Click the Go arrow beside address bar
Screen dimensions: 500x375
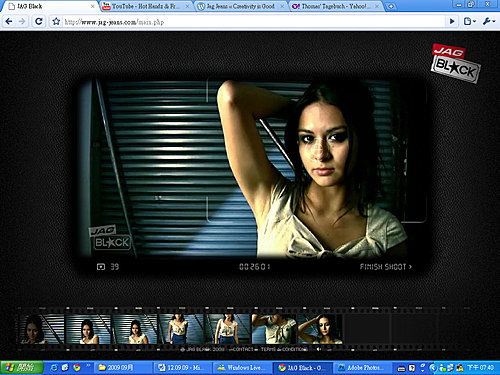(x=452, y=22)
